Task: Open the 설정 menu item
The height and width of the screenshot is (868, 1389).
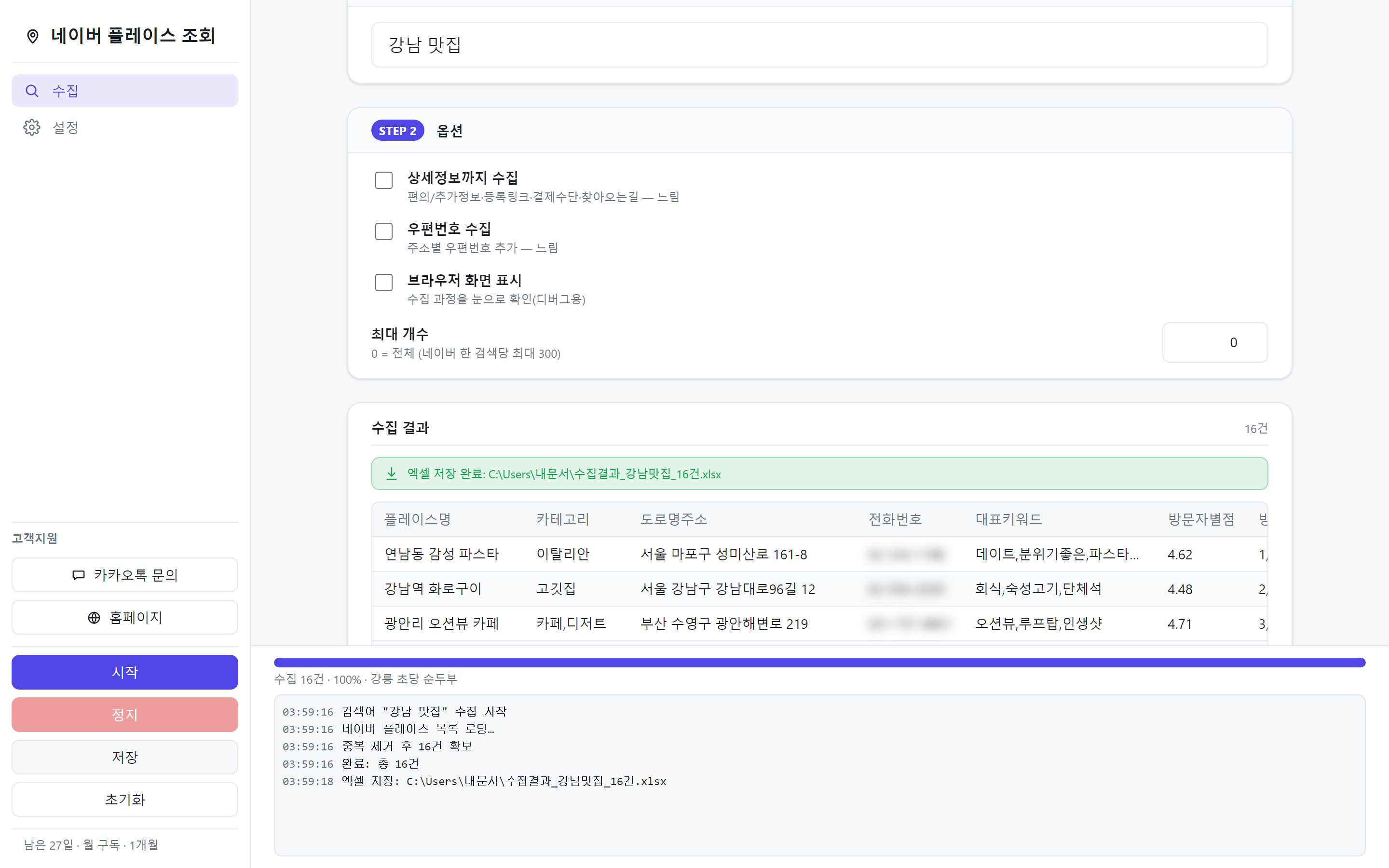Action: tap(124, 127)
